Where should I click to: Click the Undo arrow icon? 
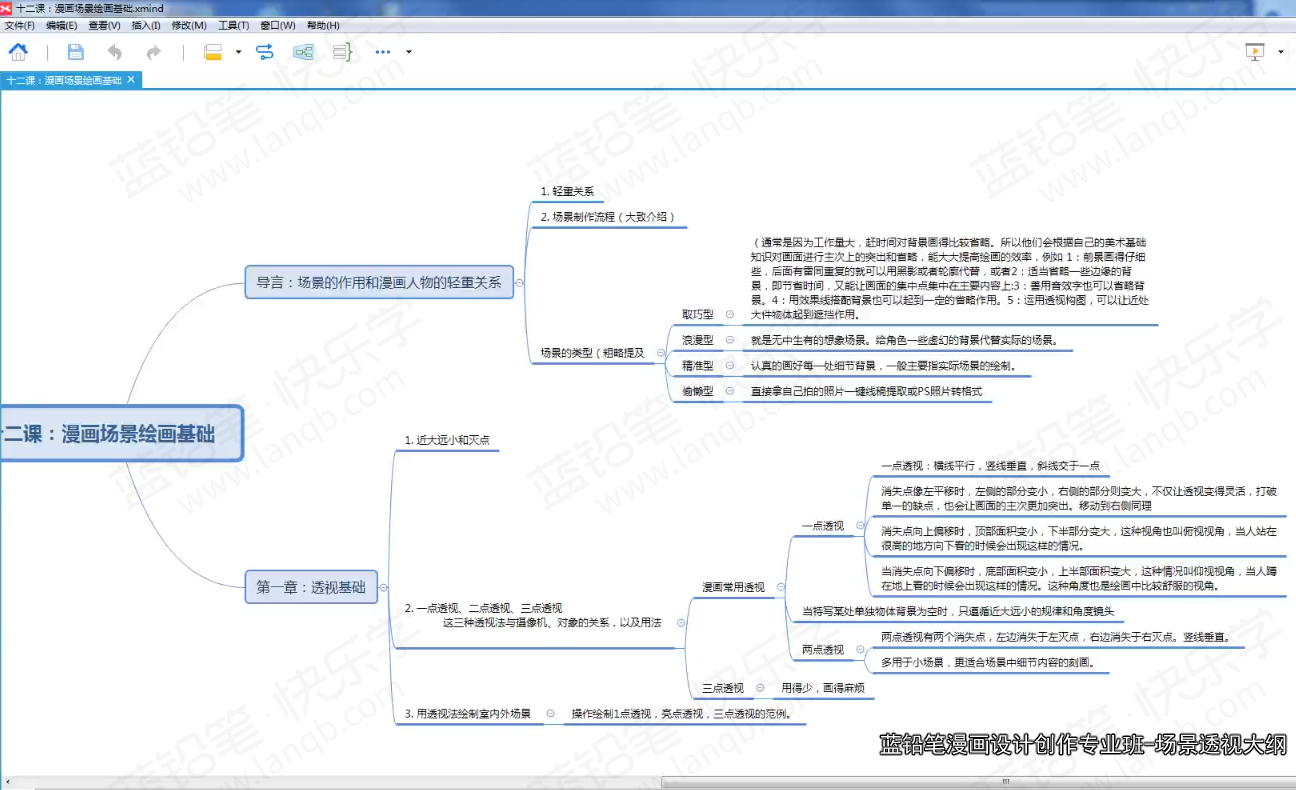(x=114, y=52)
